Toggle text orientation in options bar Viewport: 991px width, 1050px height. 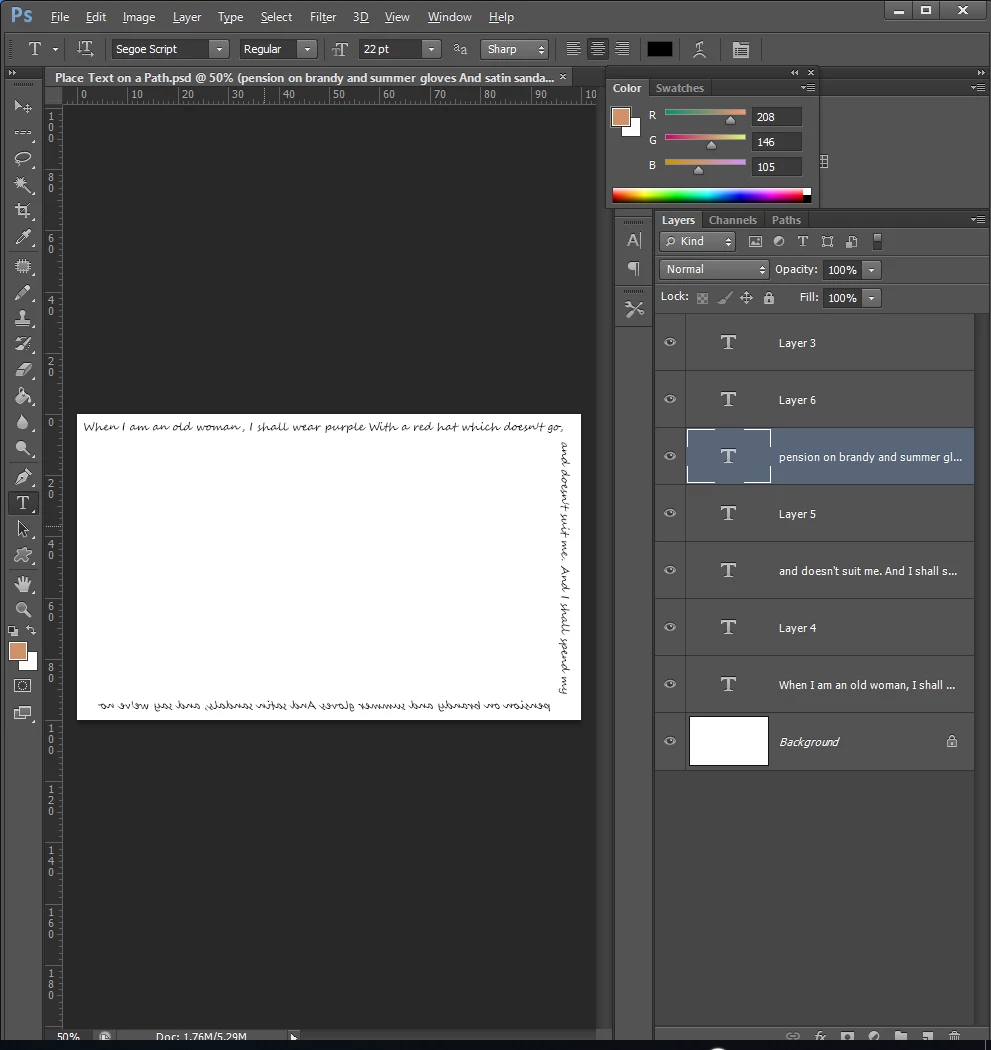coord(85,49)
